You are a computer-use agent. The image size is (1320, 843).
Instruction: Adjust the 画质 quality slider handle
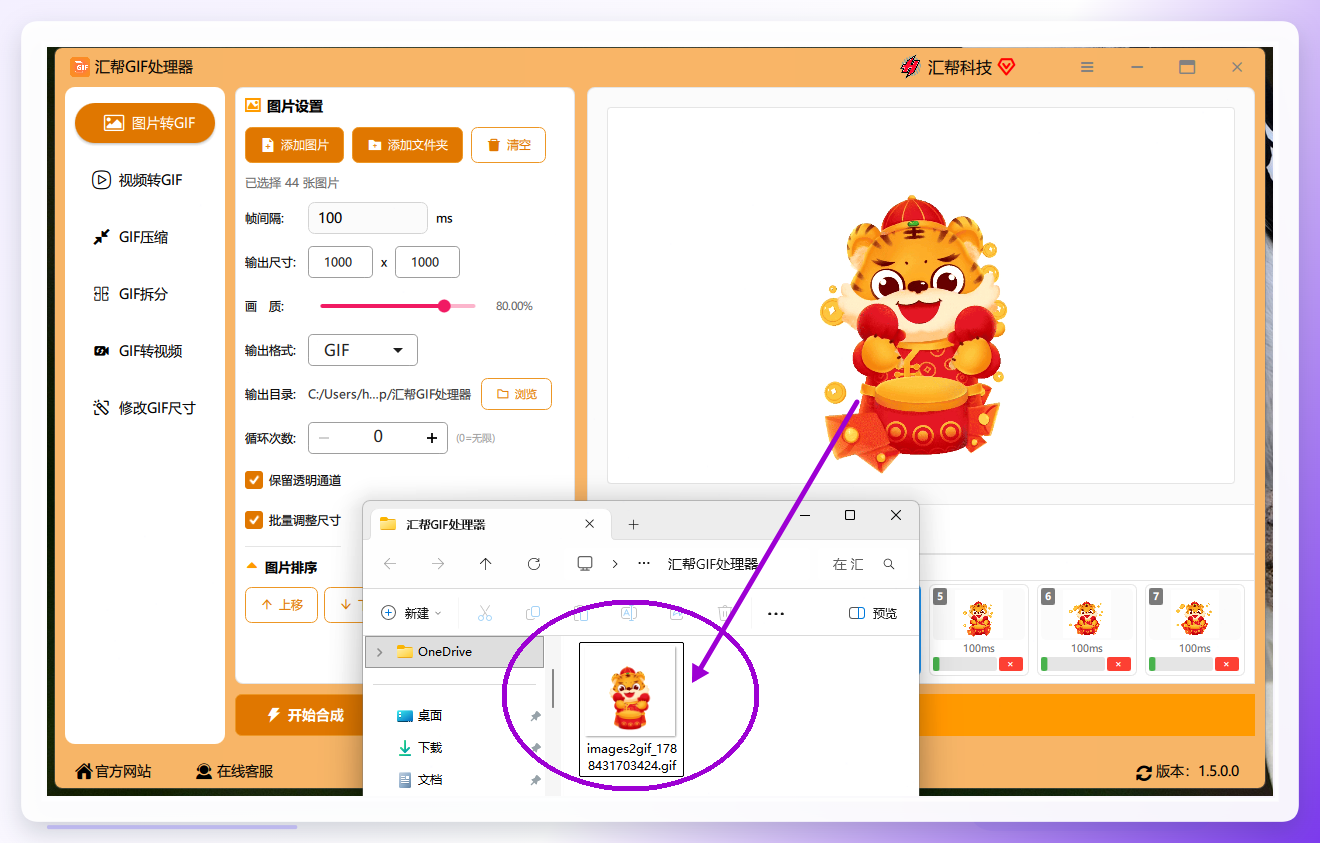(444, 306)
